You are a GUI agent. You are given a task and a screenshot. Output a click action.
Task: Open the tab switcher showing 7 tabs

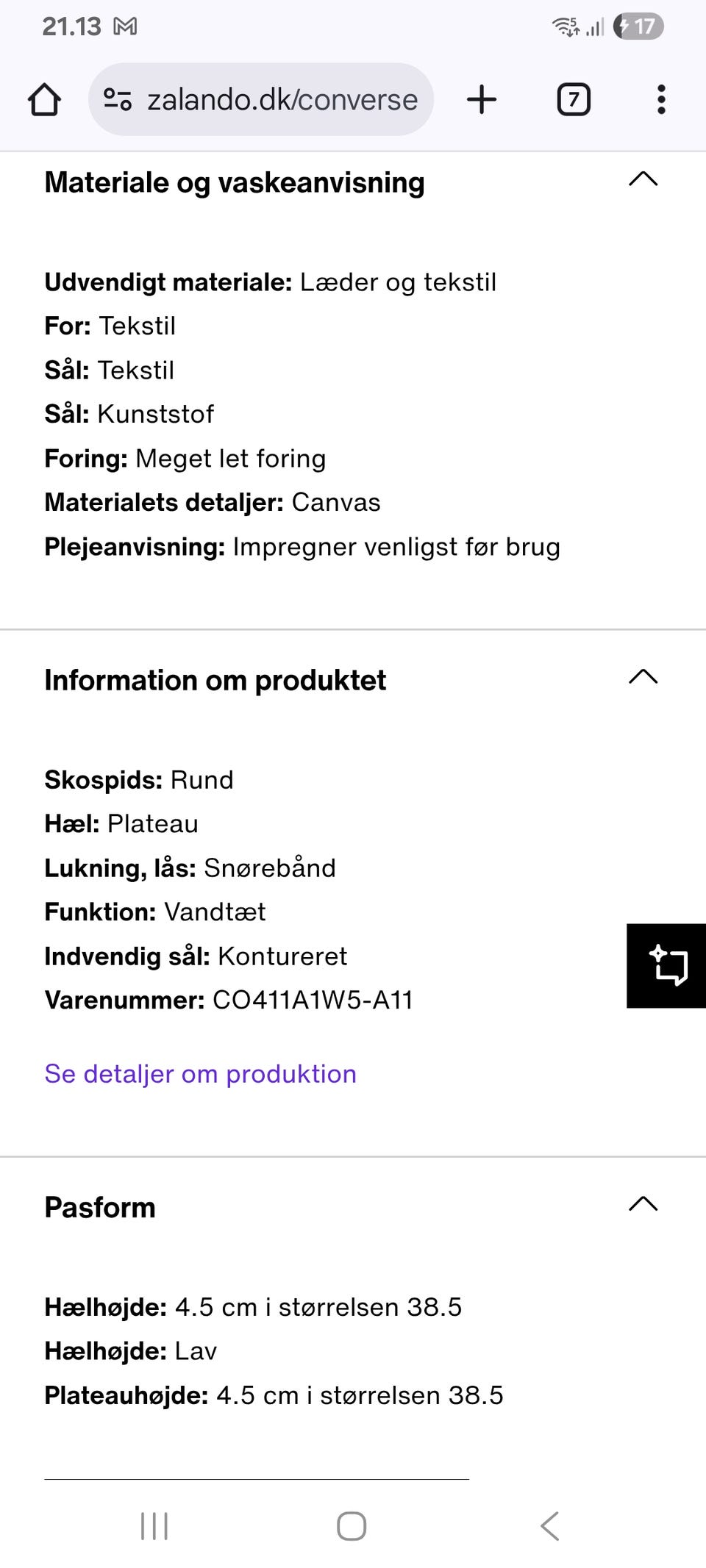click(573, 100)
